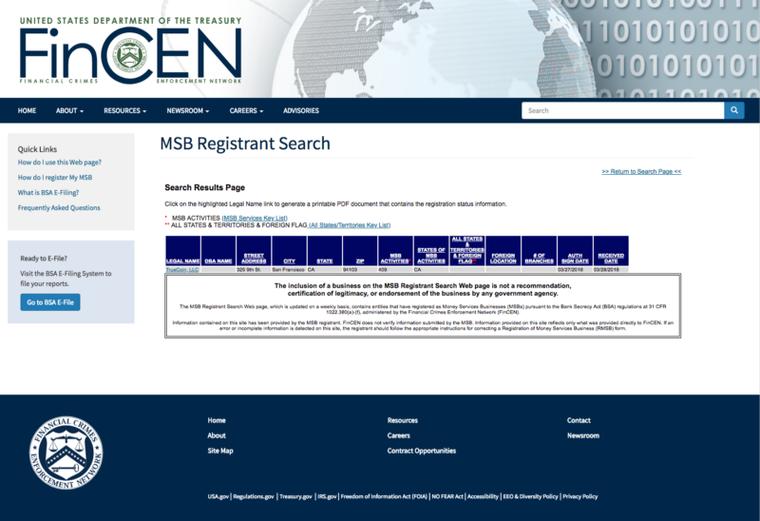The image size is (760, 521).
Task: Open the TrueCoin, LLC legal name link
Action: point(182,269)
